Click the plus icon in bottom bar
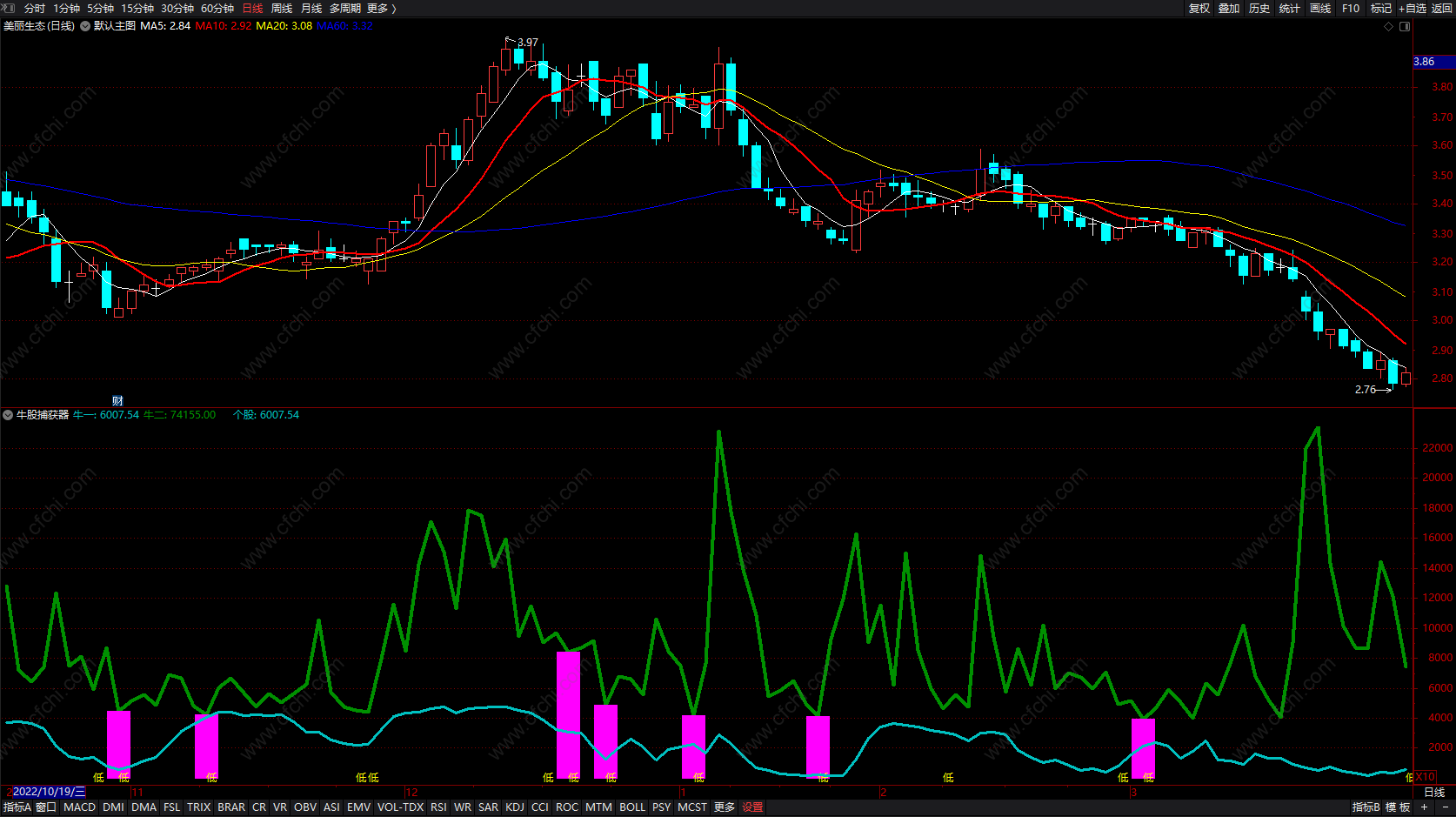This screenshot has height=817, width=1456. (x=1424, y=807)
